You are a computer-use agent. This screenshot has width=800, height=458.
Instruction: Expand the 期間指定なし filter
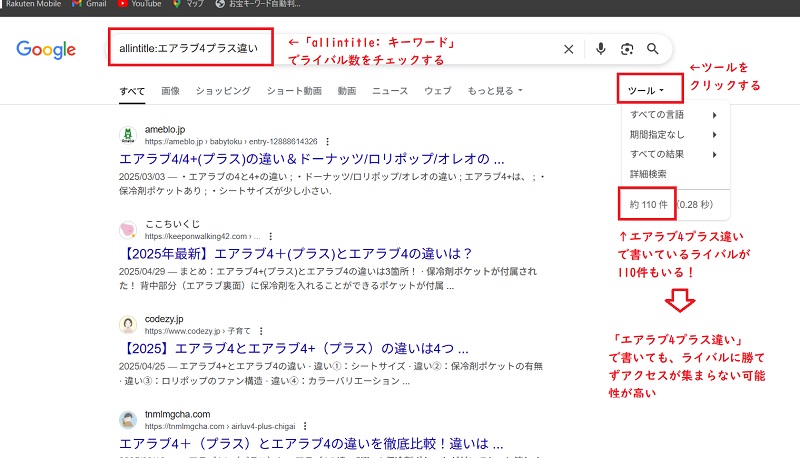[673, 135]
